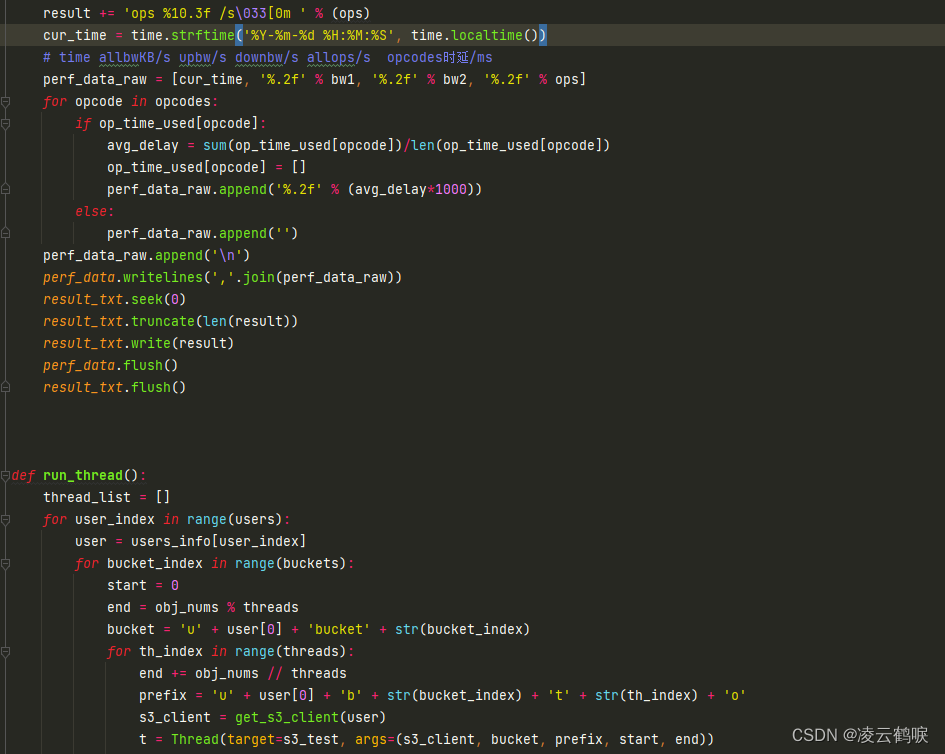This screenshot has width=945, height=754.
Task: Fold the 'for user_index in range(users)' loop
Action: tap(8, 519)
